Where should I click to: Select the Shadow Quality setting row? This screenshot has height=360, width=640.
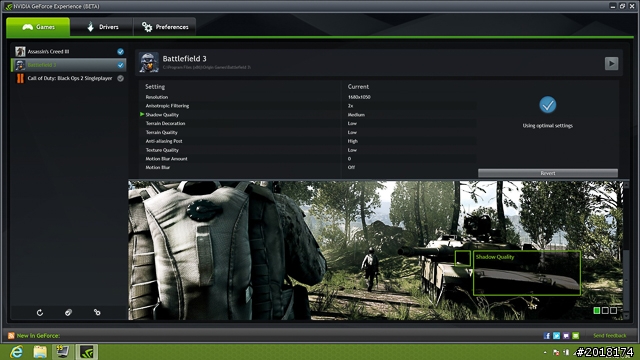[308, 115]
